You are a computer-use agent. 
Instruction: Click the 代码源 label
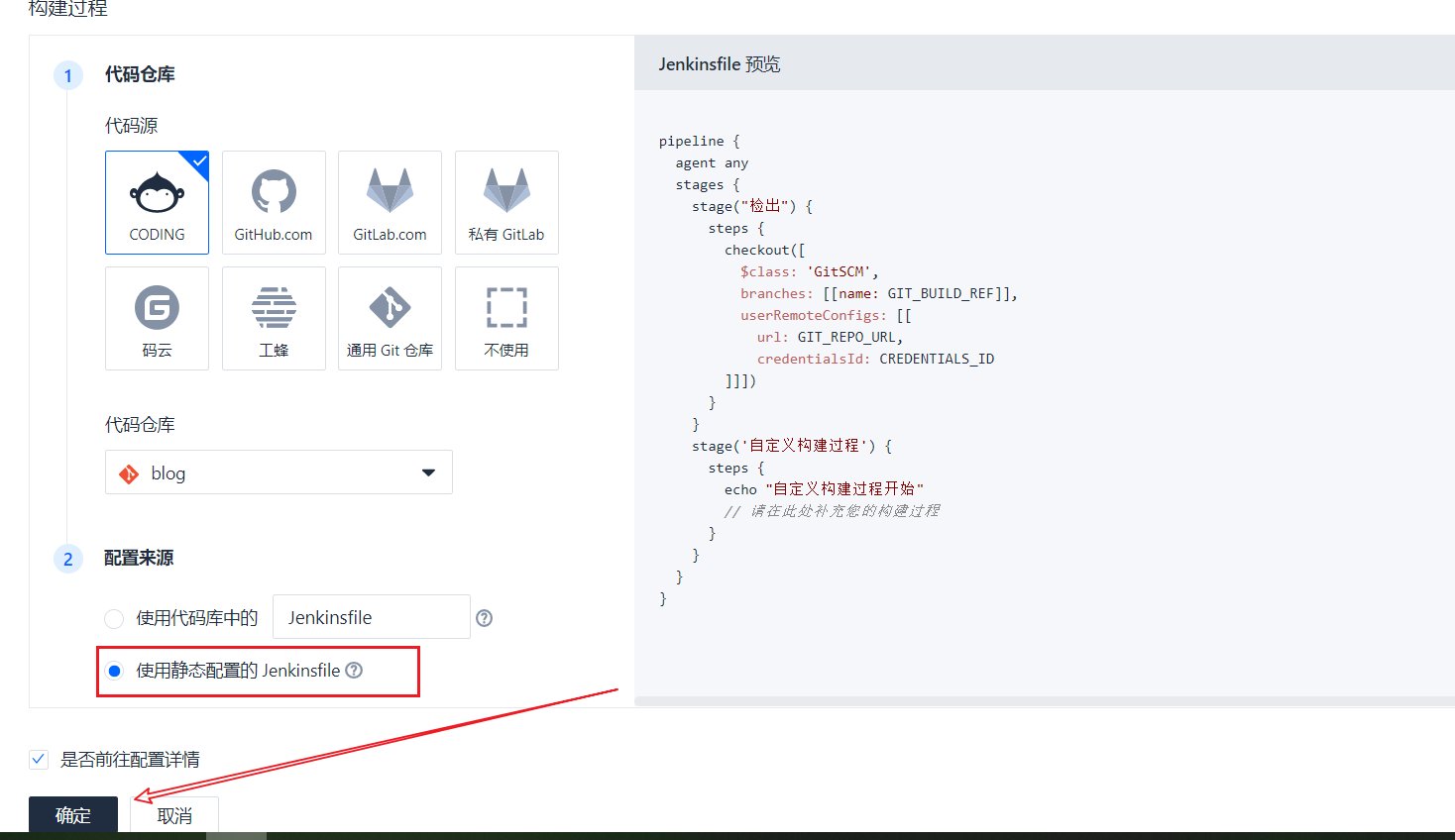pyautogui.click(x=131, y=126)
